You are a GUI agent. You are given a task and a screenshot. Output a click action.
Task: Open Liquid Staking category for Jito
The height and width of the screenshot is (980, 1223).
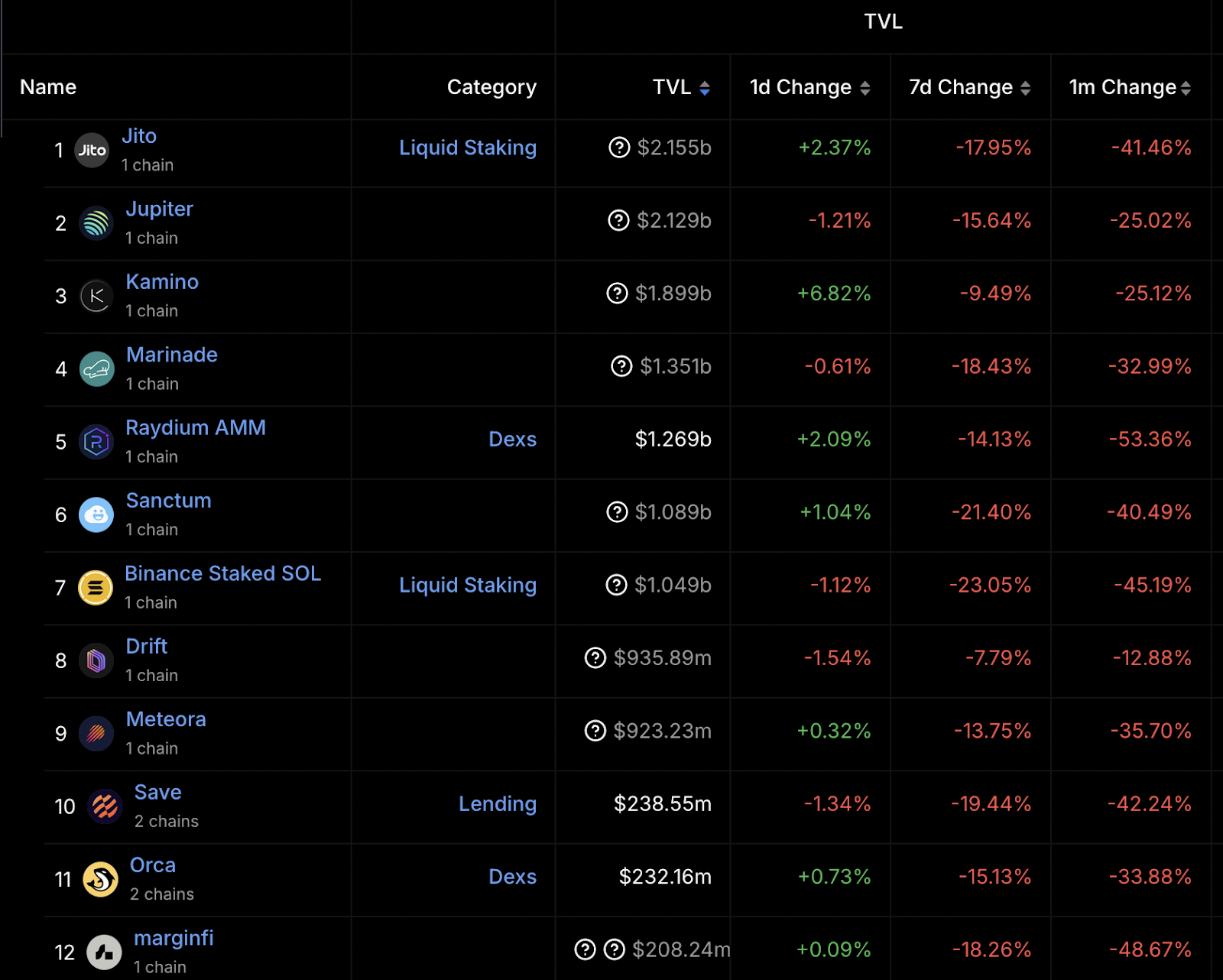468,148
